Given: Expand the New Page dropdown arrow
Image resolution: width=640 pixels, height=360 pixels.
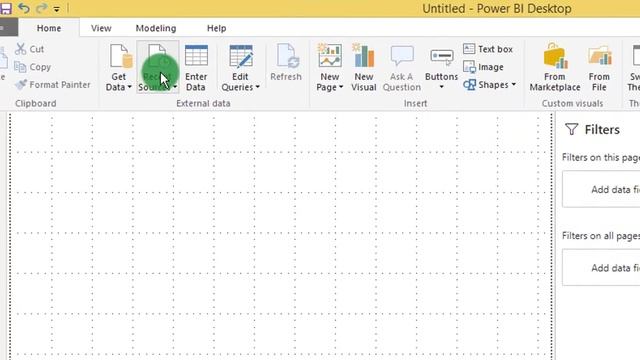Looking at the screenshot, I should tap(341, 87).
